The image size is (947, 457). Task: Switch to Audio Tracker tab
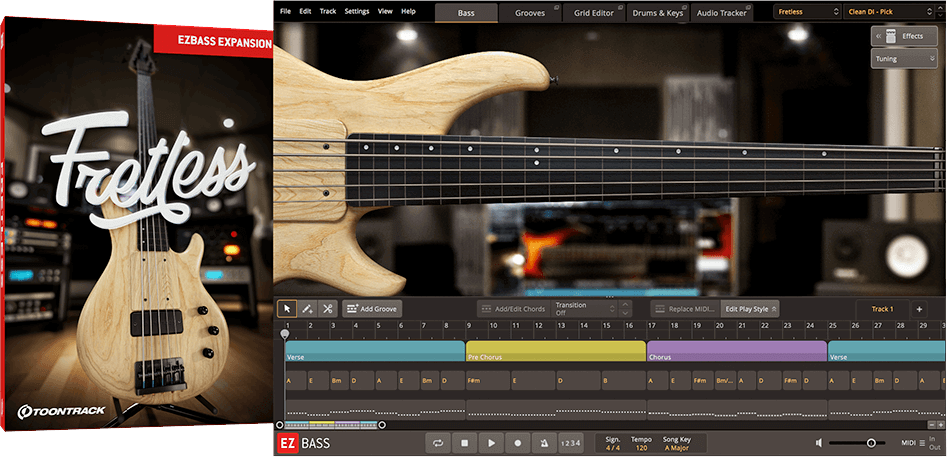[722, 13]
